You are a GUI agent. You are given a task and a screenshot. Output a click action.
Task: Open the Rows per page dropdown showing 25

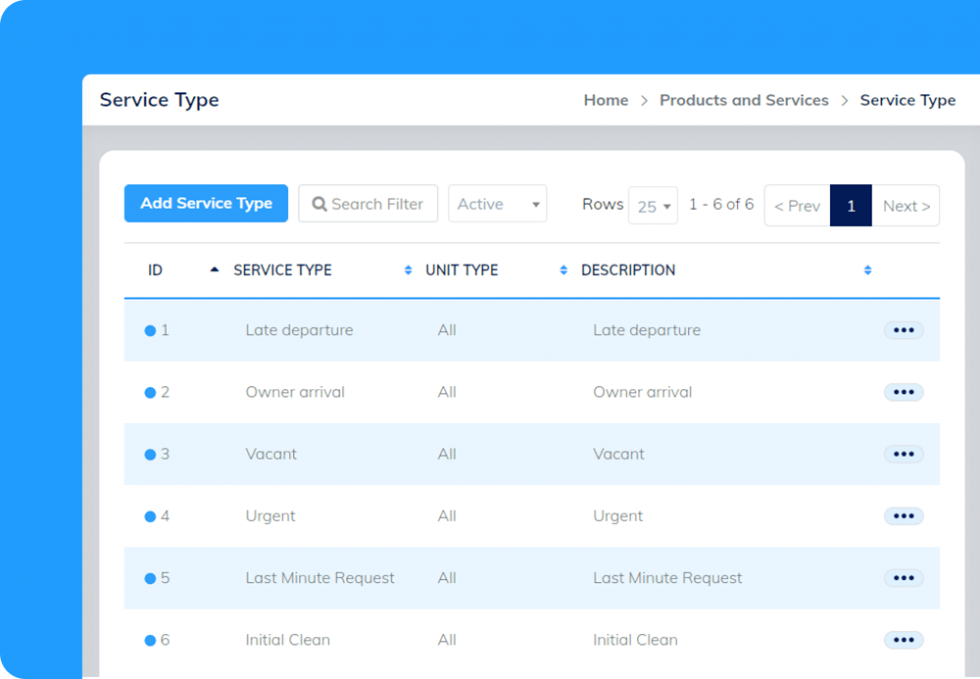click(x=653, y=205)
